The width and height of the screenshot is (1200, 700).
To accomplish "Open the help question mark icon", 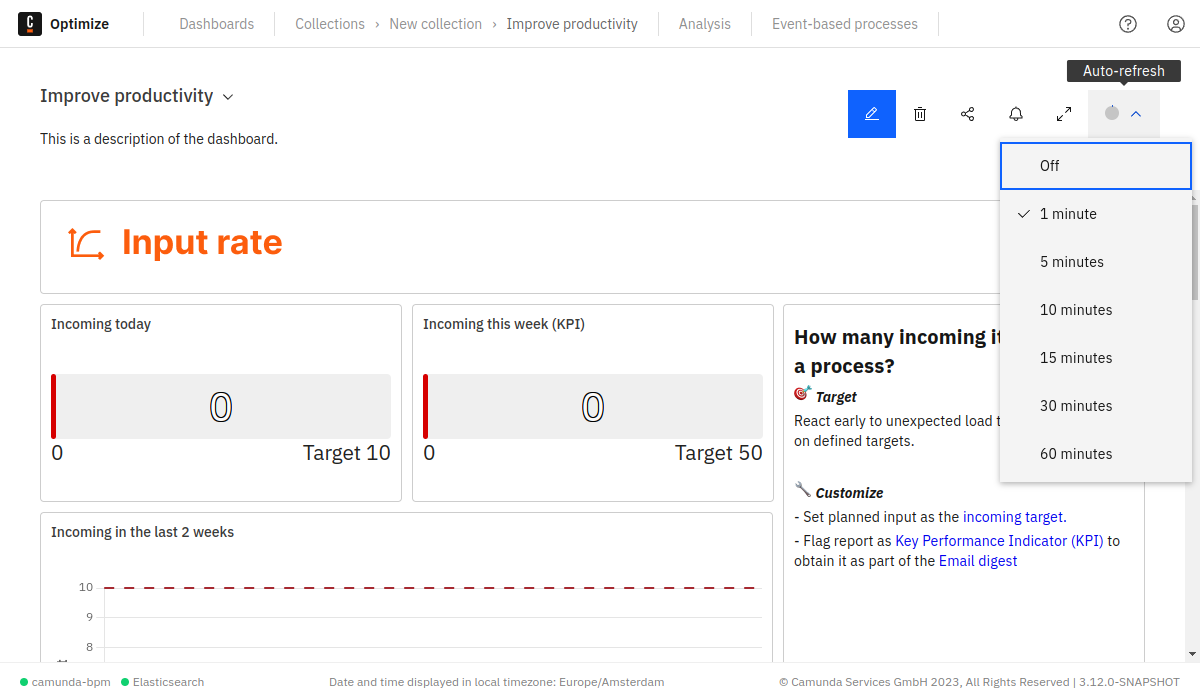I will 1128,23.
